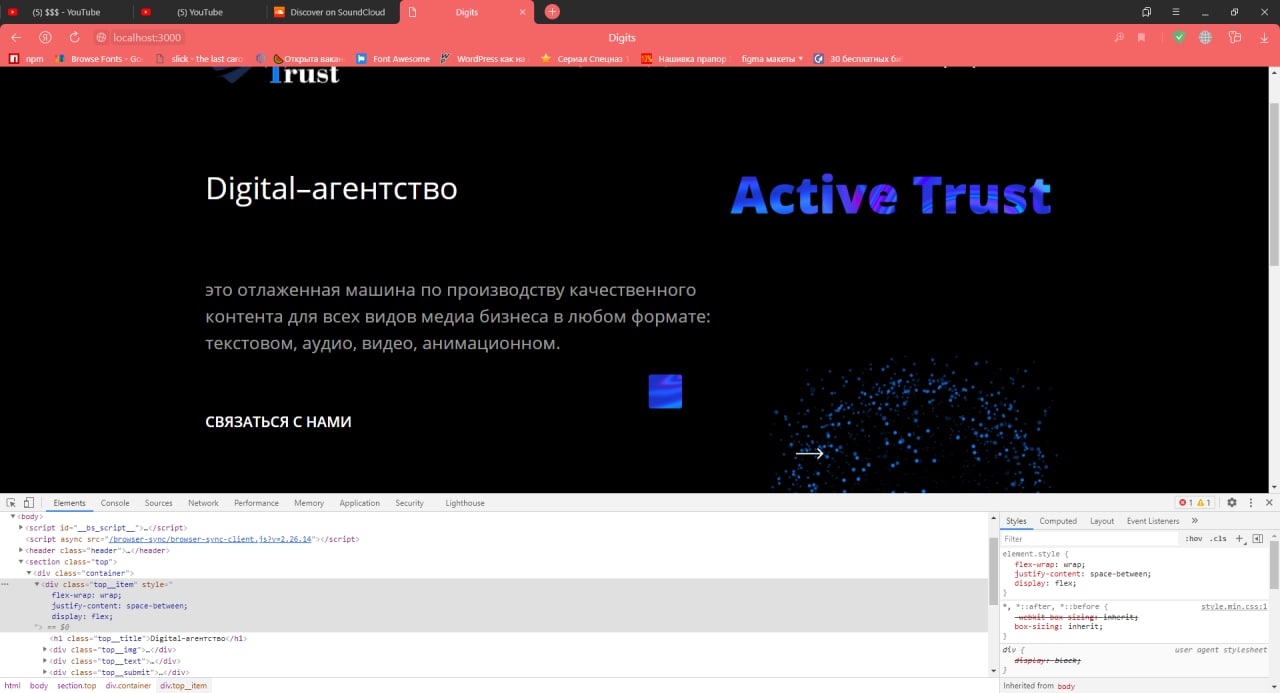1280x693 pixels.
Task: Open browser-sync-client.js source link
Action: coord(212,539)
